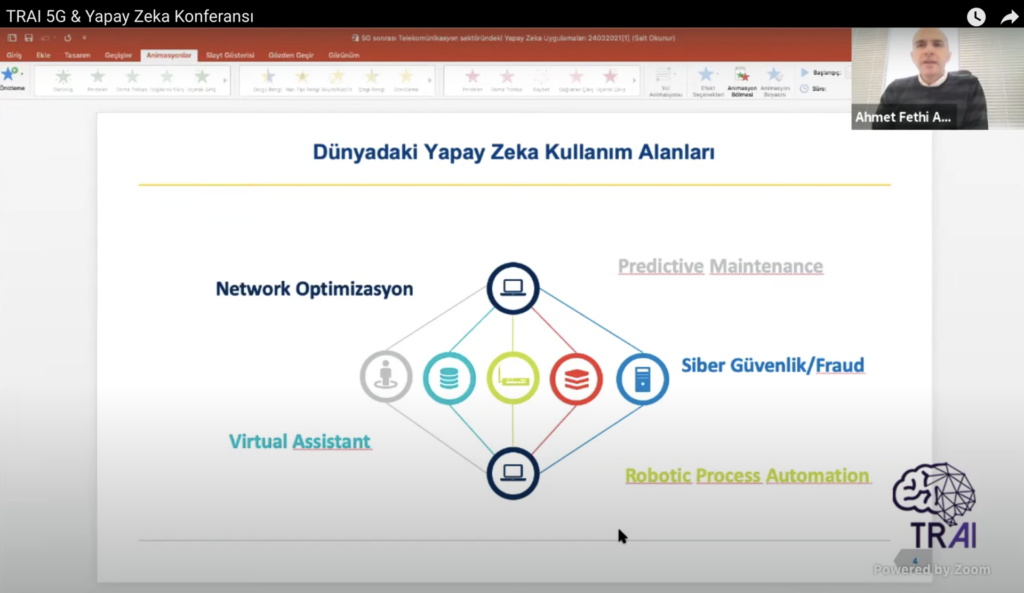Expand the emphasis effects gallery arrow
Screen dimensions: 1024x593
[x=431, y=81]
